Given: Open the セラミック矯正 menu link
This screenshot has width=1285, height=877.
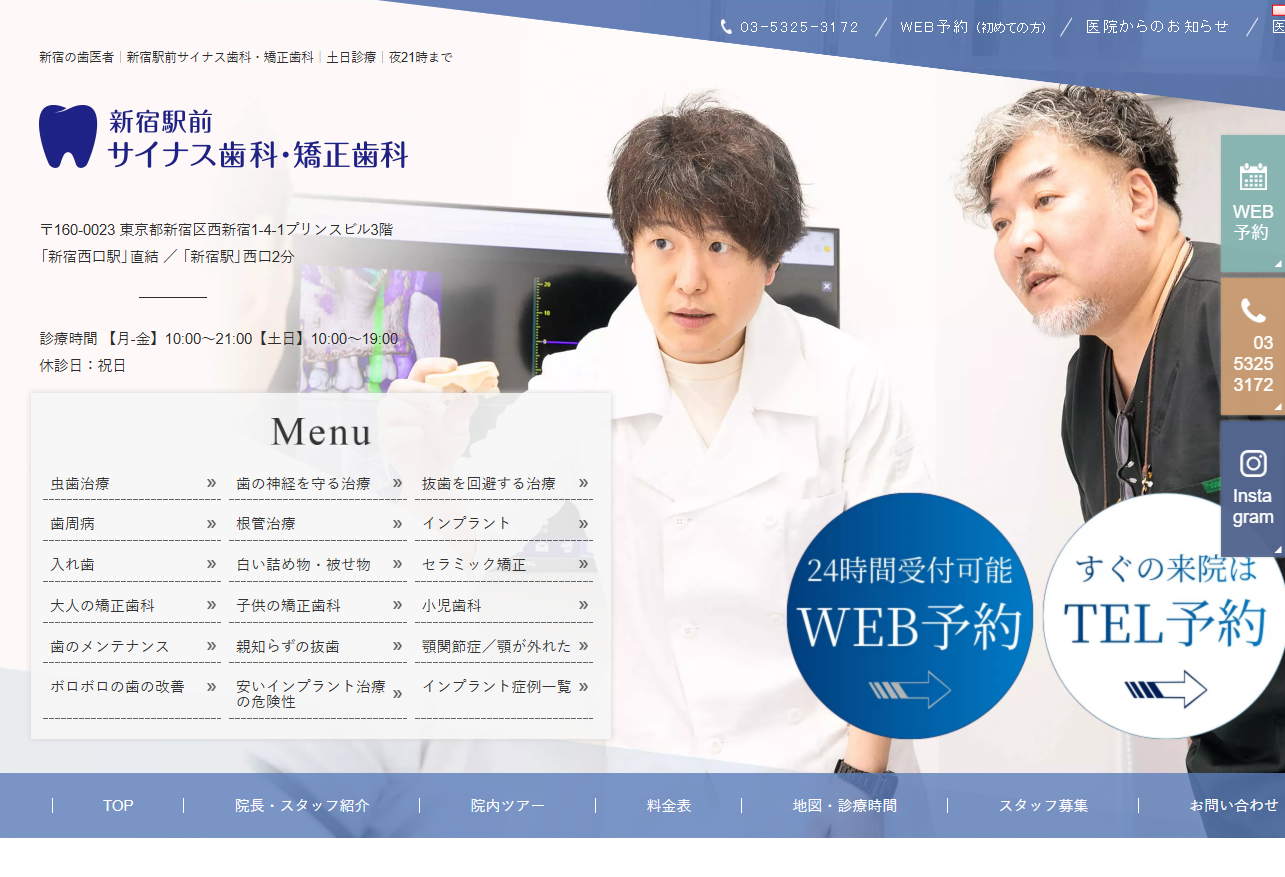Looking at the screenshot, I should 474,565.
